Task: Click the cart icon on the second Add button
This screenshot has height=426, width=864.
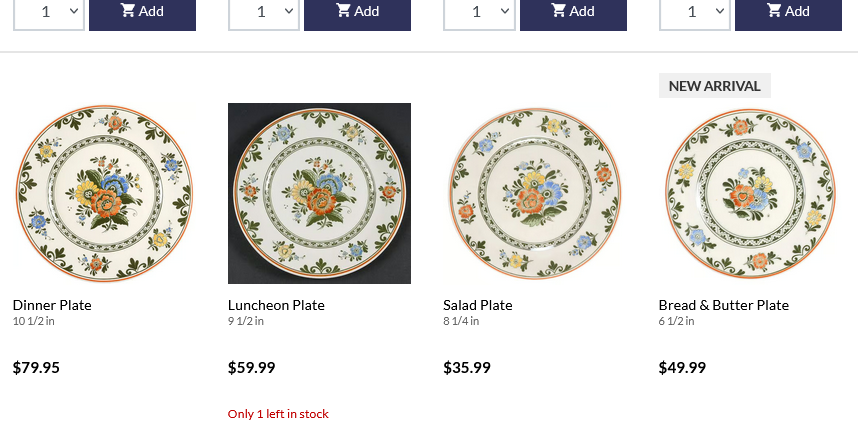Action: click(x=343, y=11)
